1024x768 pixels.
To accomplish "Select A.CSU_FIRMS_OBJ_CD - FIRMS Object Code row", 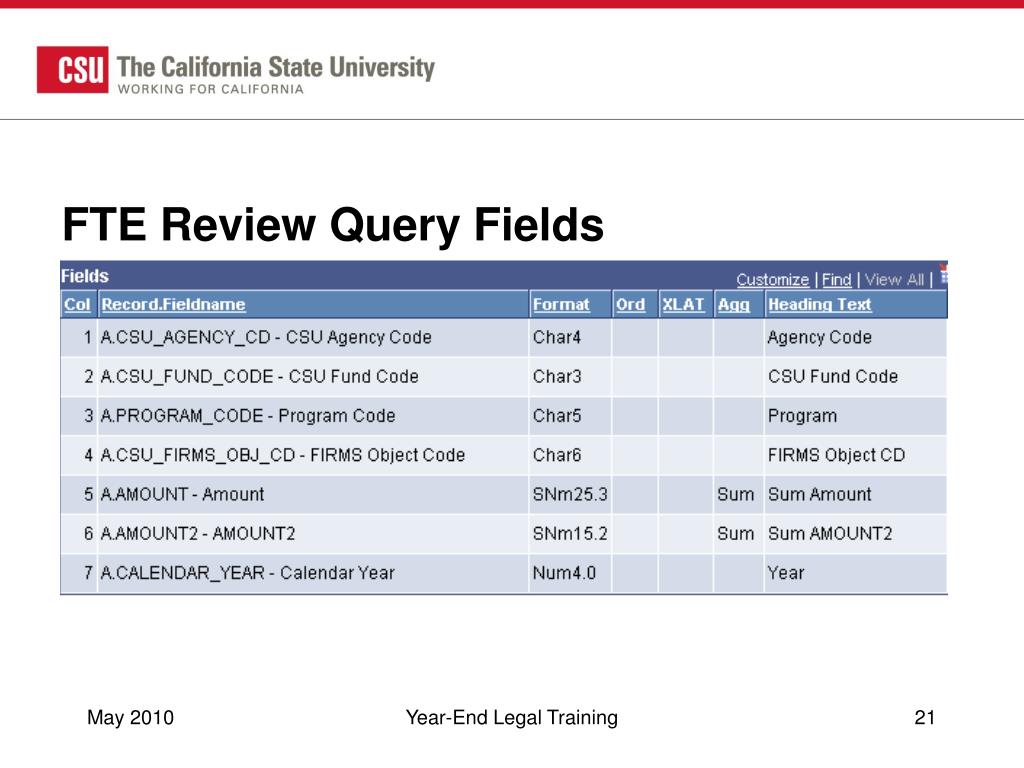I will [504, 455].
